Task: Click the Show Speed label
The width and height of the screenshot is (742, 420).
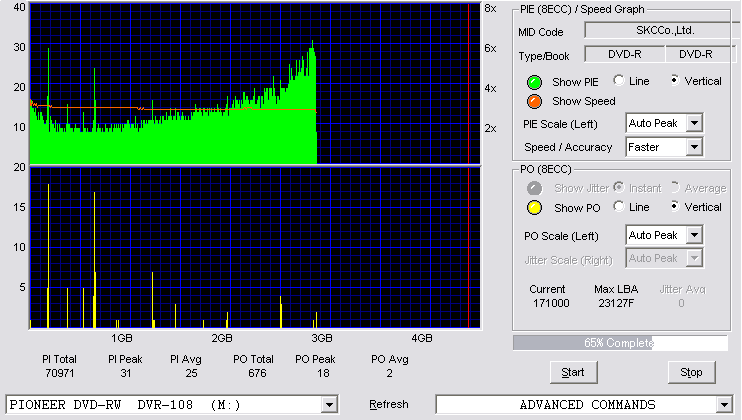Action: [x=584, y=101]
